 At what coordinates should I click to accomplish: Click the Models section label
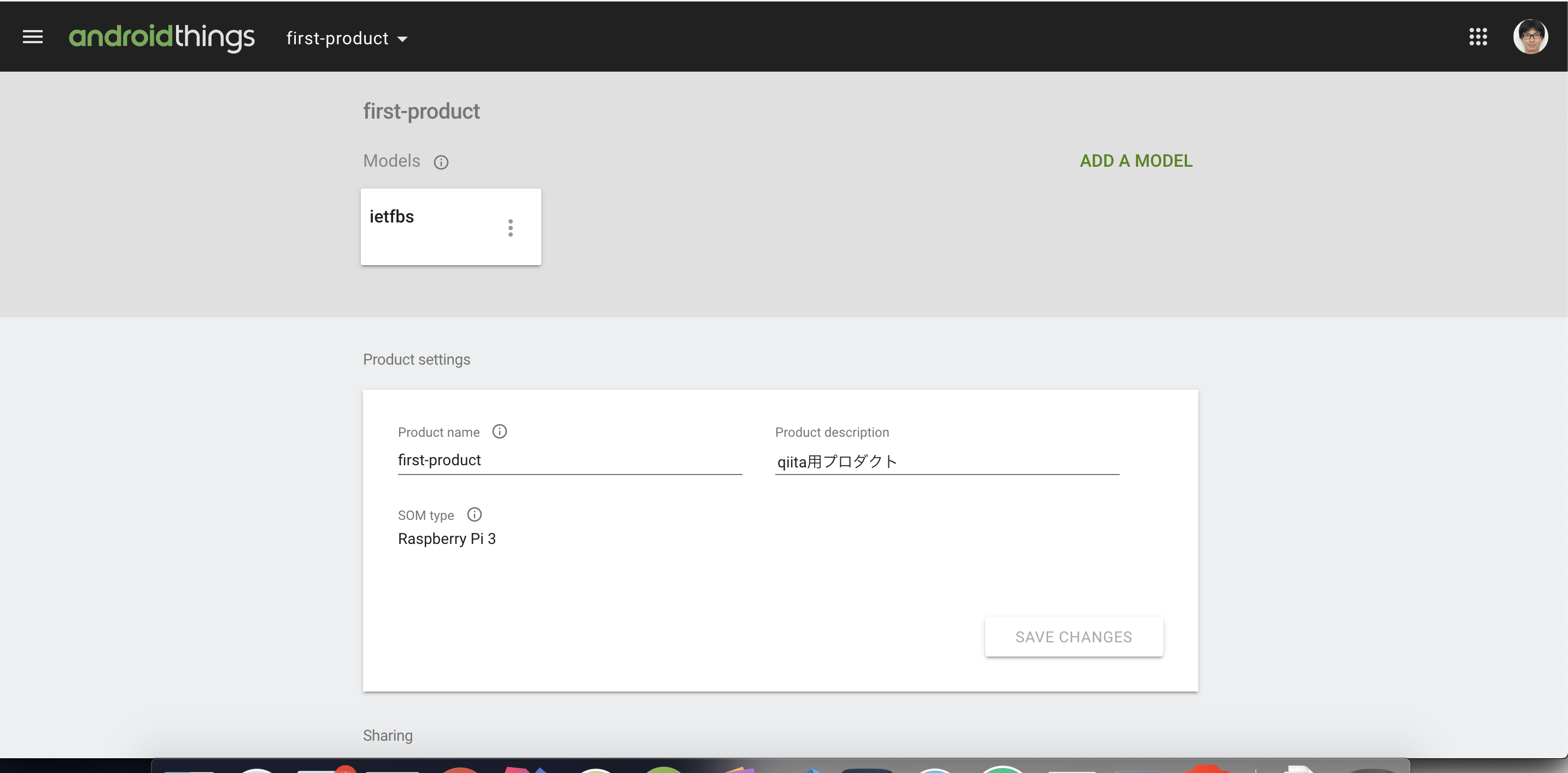pyautogui.click(x=391, y=161)
